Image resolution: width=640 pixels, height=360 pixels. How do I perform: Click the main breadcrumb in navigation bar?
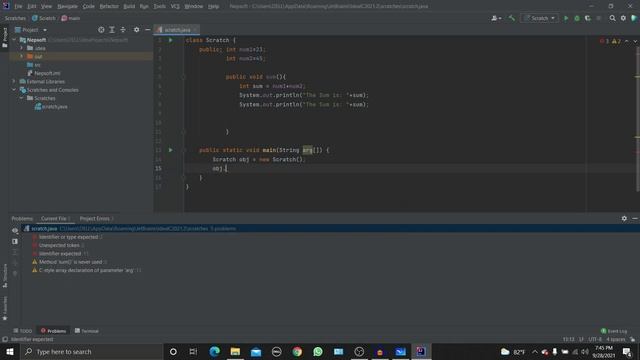pyautogui.click(x=71, y=18)
